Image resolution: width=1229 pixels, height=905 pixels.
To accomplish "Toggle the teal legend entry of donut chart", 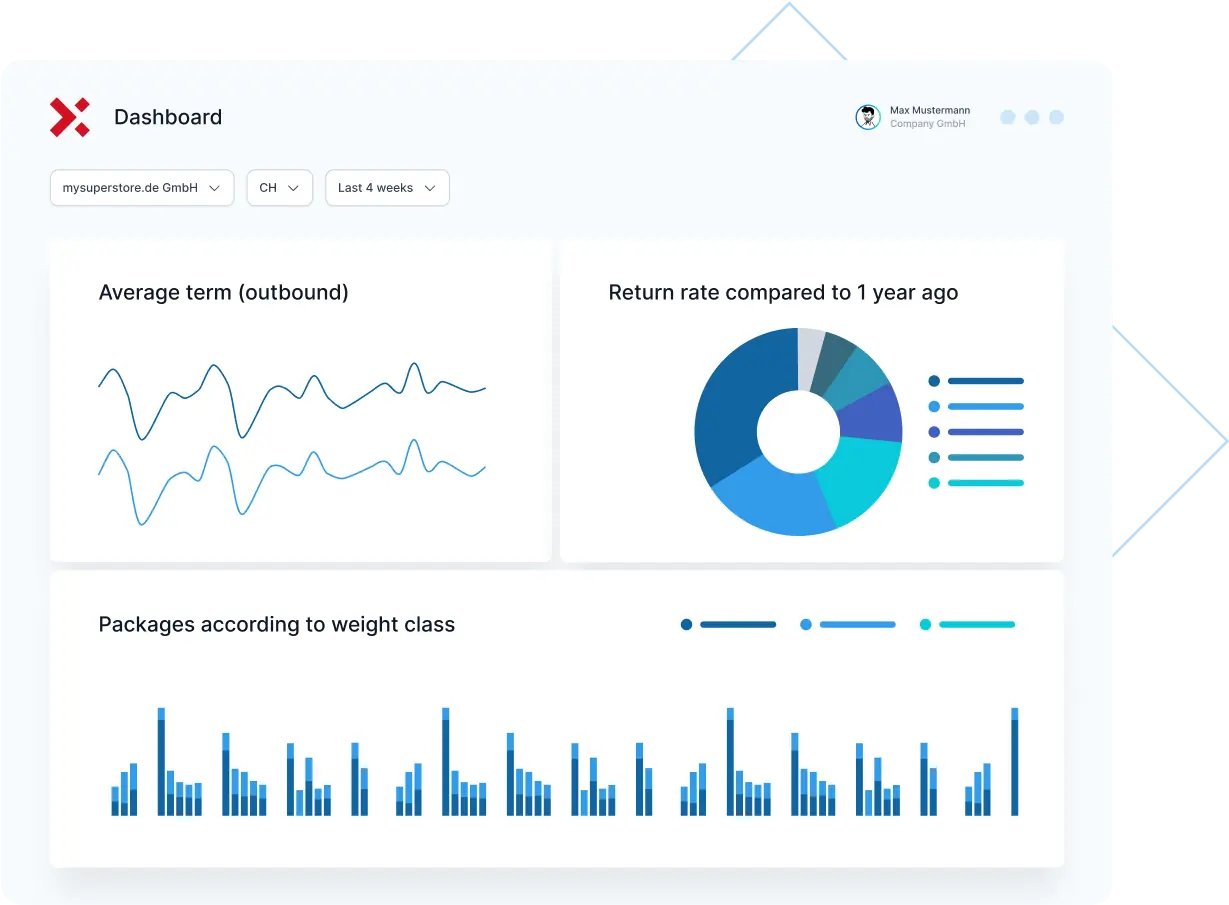I will pos(976,458).
